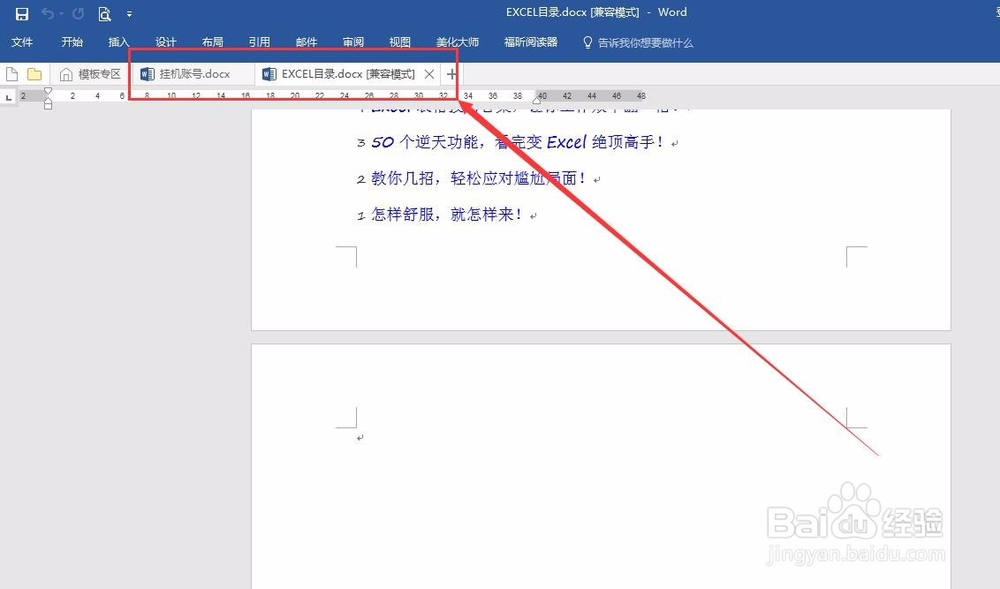Screen dimensions: 1000x589
Task: Switch to the 开始 ribbon tab
Action: tap(72, 42)
